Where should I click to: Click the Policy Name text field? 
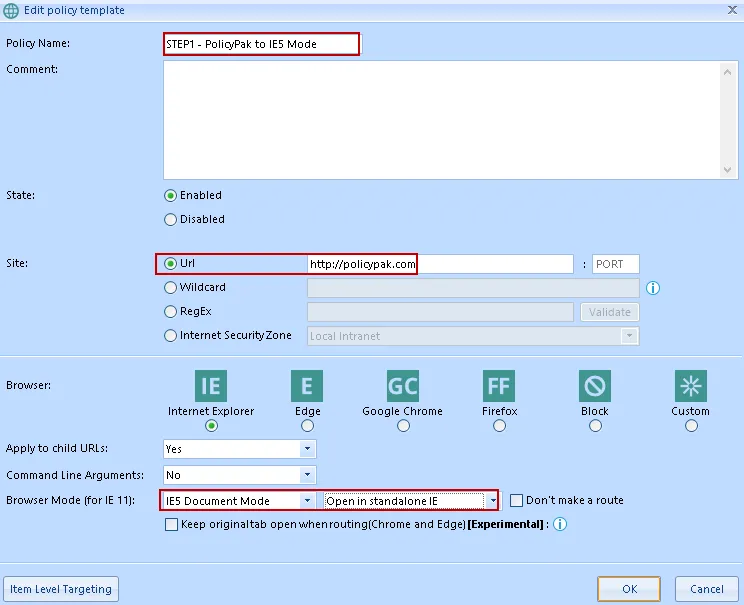[x=261, y=44]
